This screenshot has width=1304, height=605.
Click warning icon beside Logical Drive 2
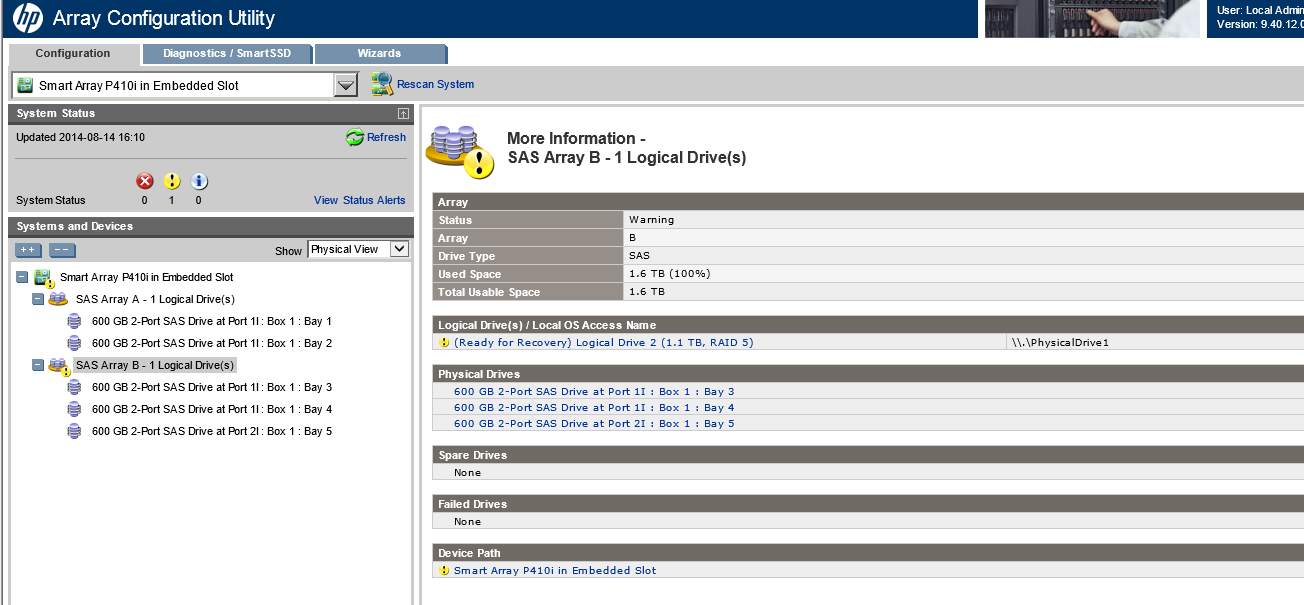[x=445, y=342]
